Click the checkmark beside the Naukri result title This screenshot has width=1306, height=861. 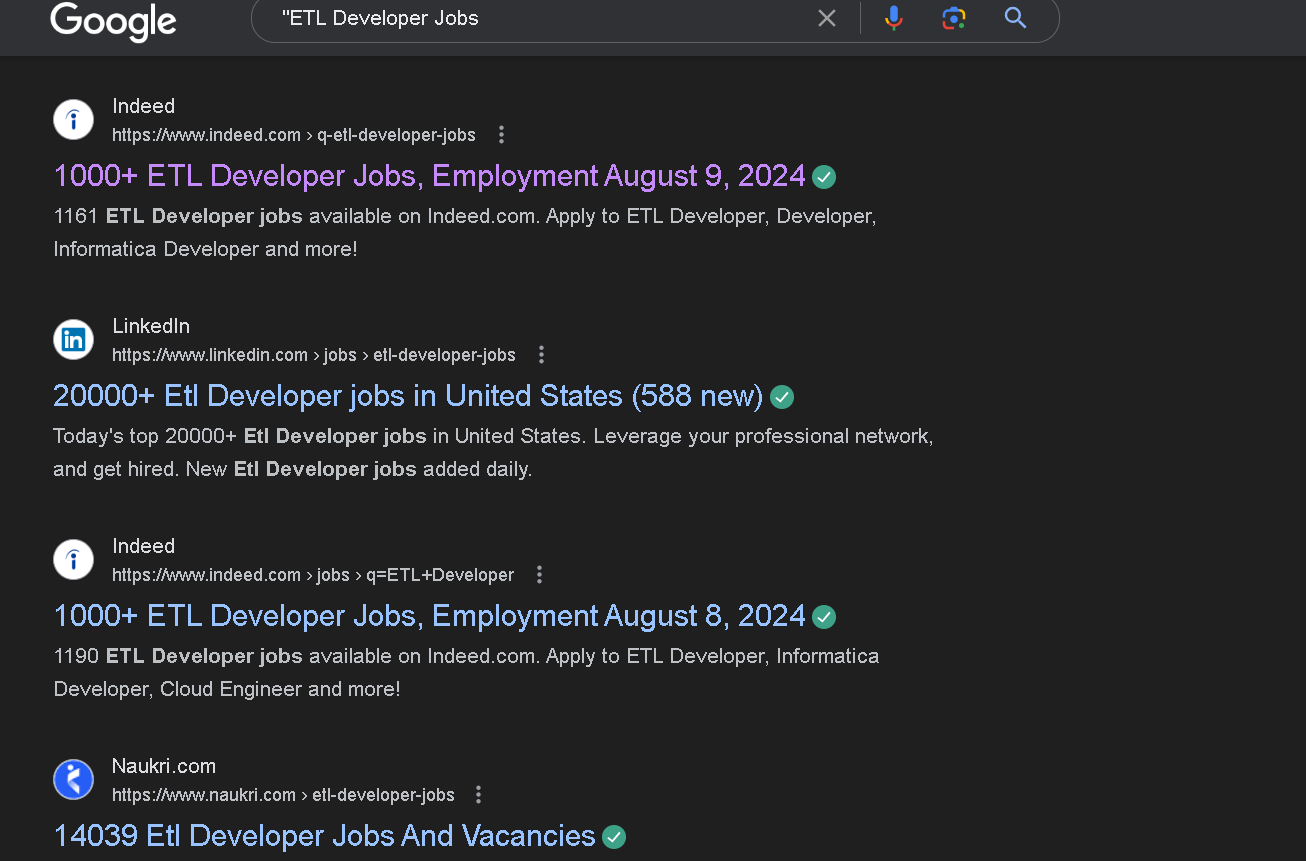click(613, 837)
